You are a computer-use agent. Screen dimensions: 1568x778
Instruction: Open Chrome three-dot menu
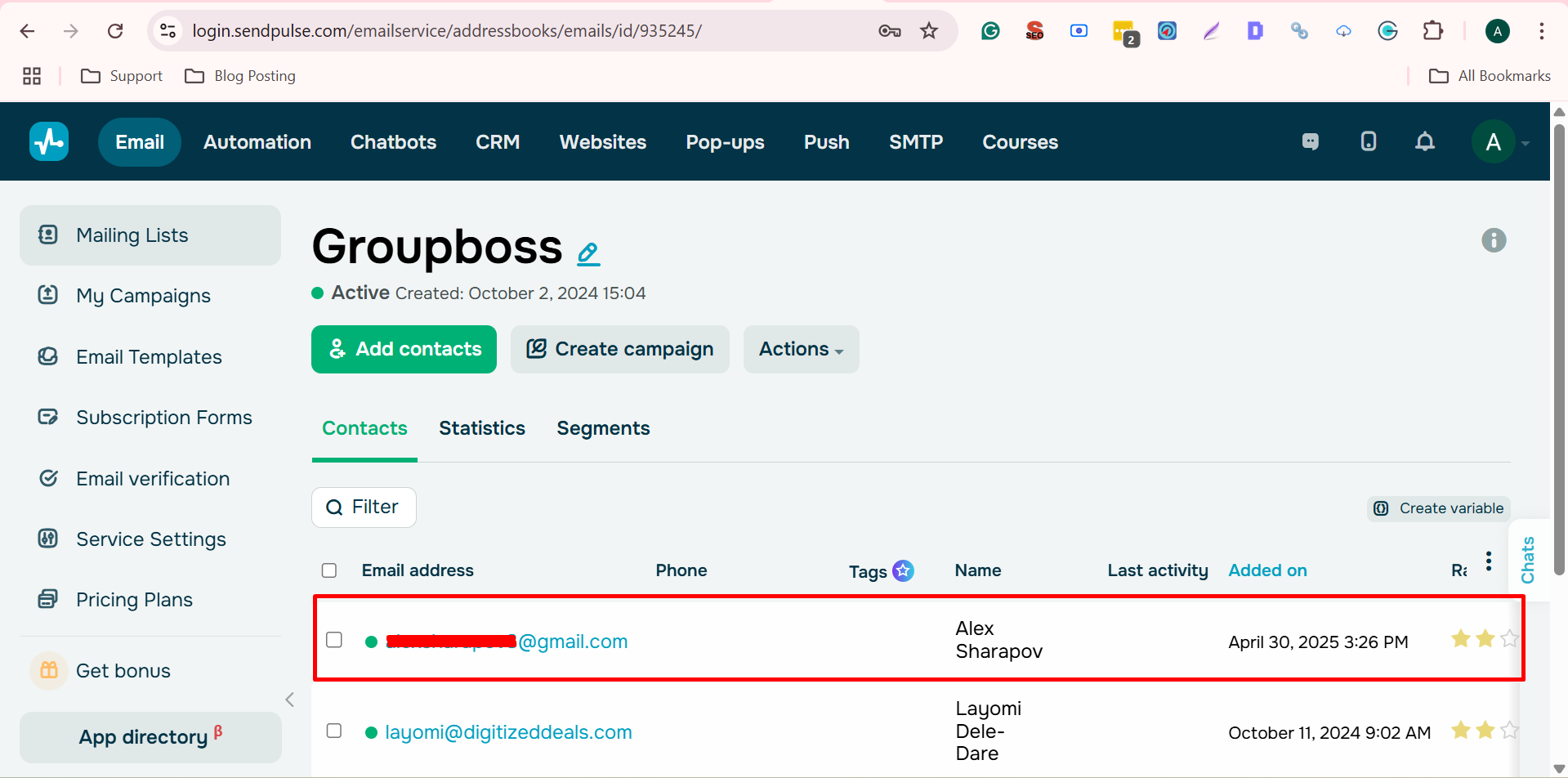coord(1541,31)
